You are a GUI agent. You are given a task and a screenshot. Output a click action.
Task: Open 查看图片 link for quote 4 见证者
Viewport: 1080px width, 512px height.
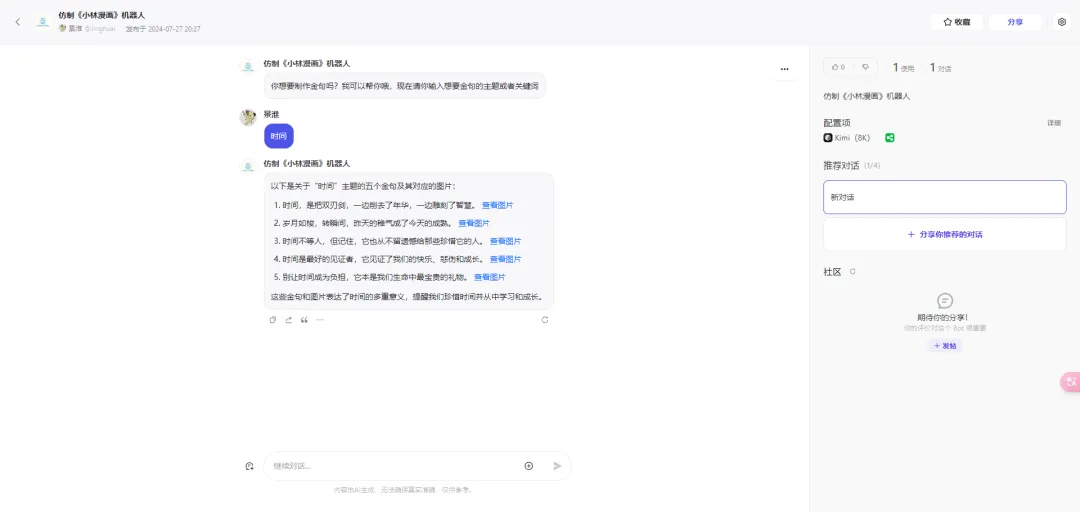(x=506, y=259)
